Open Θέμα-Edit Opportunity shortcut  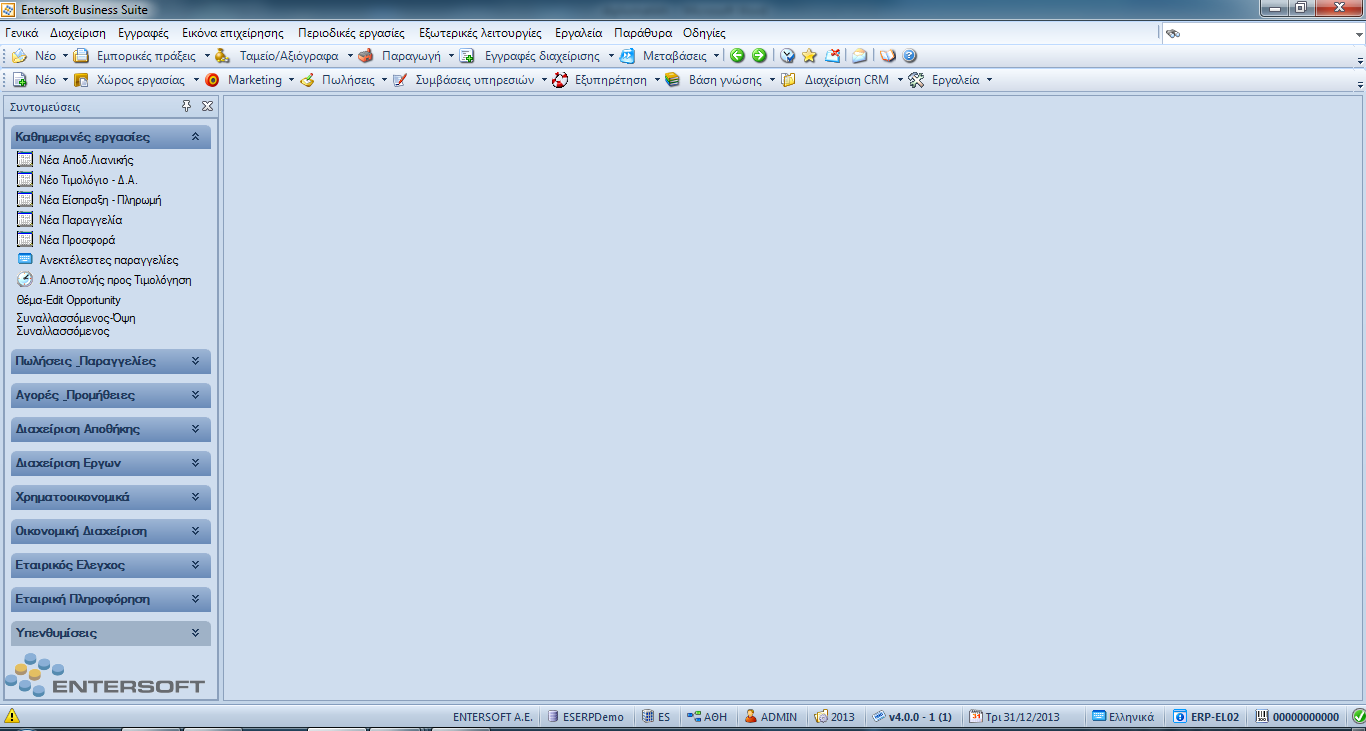click(x=69, y=300)
